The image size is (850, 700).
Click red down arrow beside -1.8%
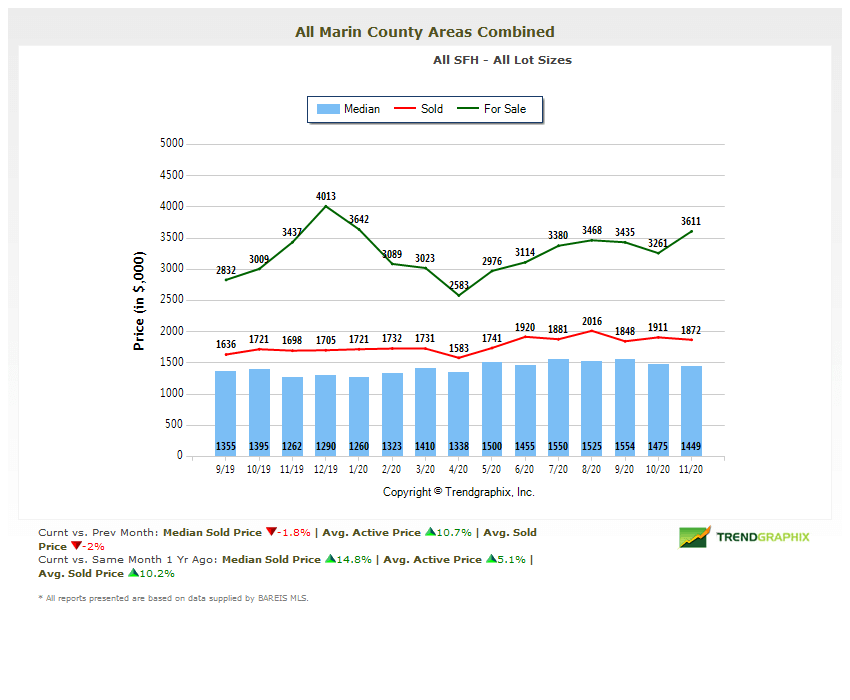[270, 533]
